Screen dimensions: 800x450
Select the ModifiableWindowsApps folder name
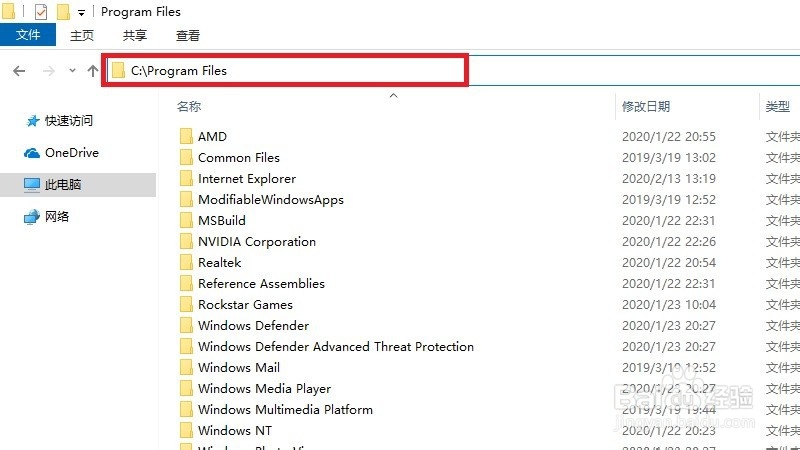point(271,200)
